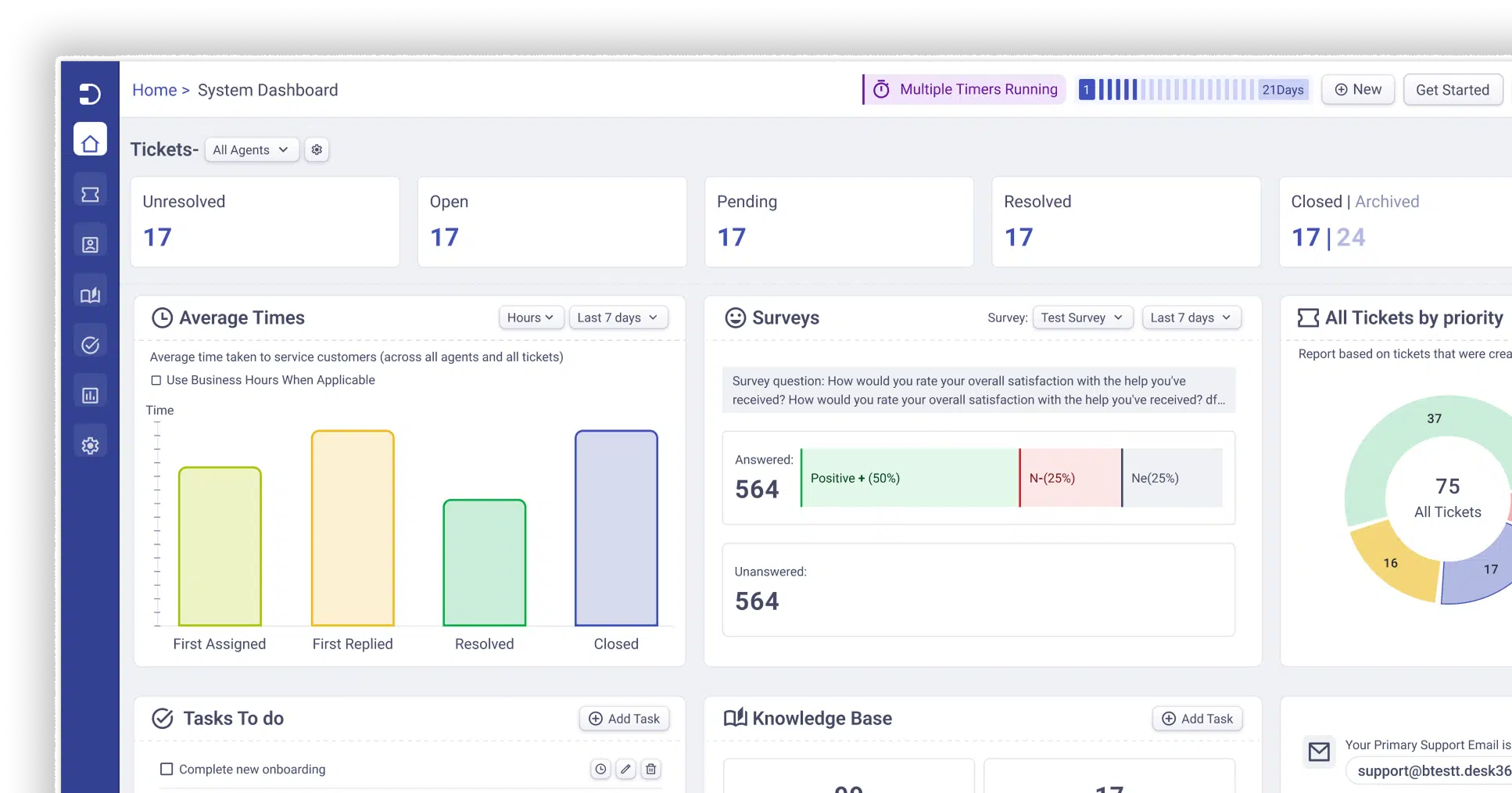Enable Use Business Hours When Applicable
The height and width of the screenshot is (793, 1512).
pyautogui.click(x=156, y=380)
